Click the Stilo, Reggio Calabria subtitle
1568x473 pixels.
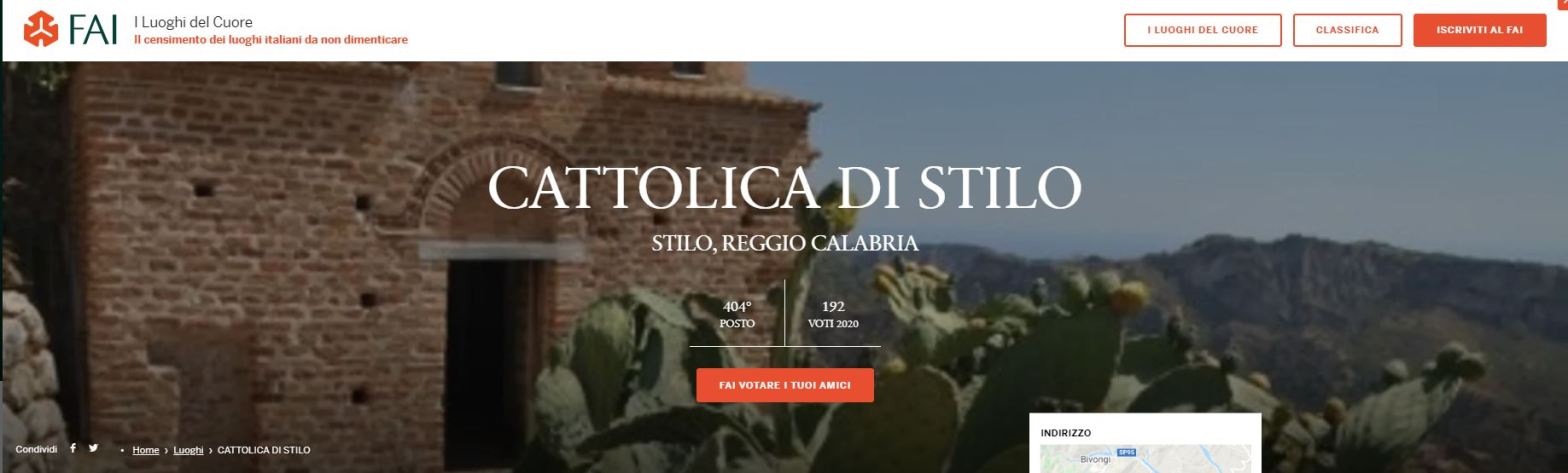click(x=785, y=243)
